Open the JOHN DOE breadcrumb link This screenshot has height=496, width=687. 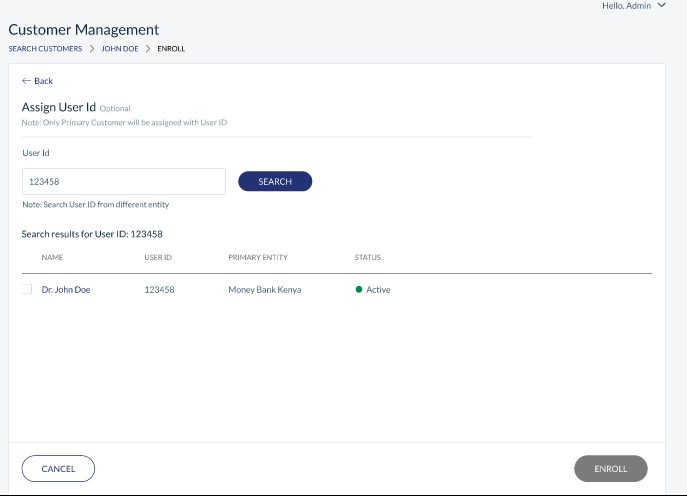120,49
